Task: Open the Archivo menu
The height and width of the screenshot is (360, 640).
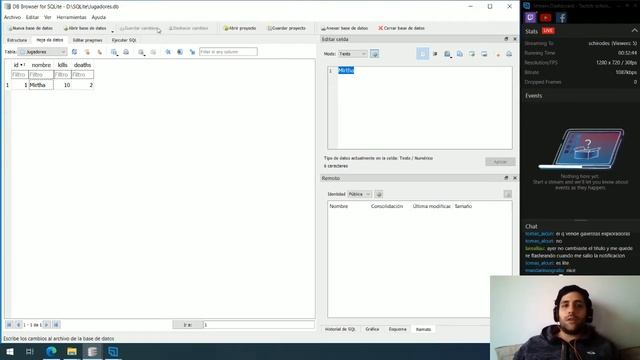Action: (12, 17)
